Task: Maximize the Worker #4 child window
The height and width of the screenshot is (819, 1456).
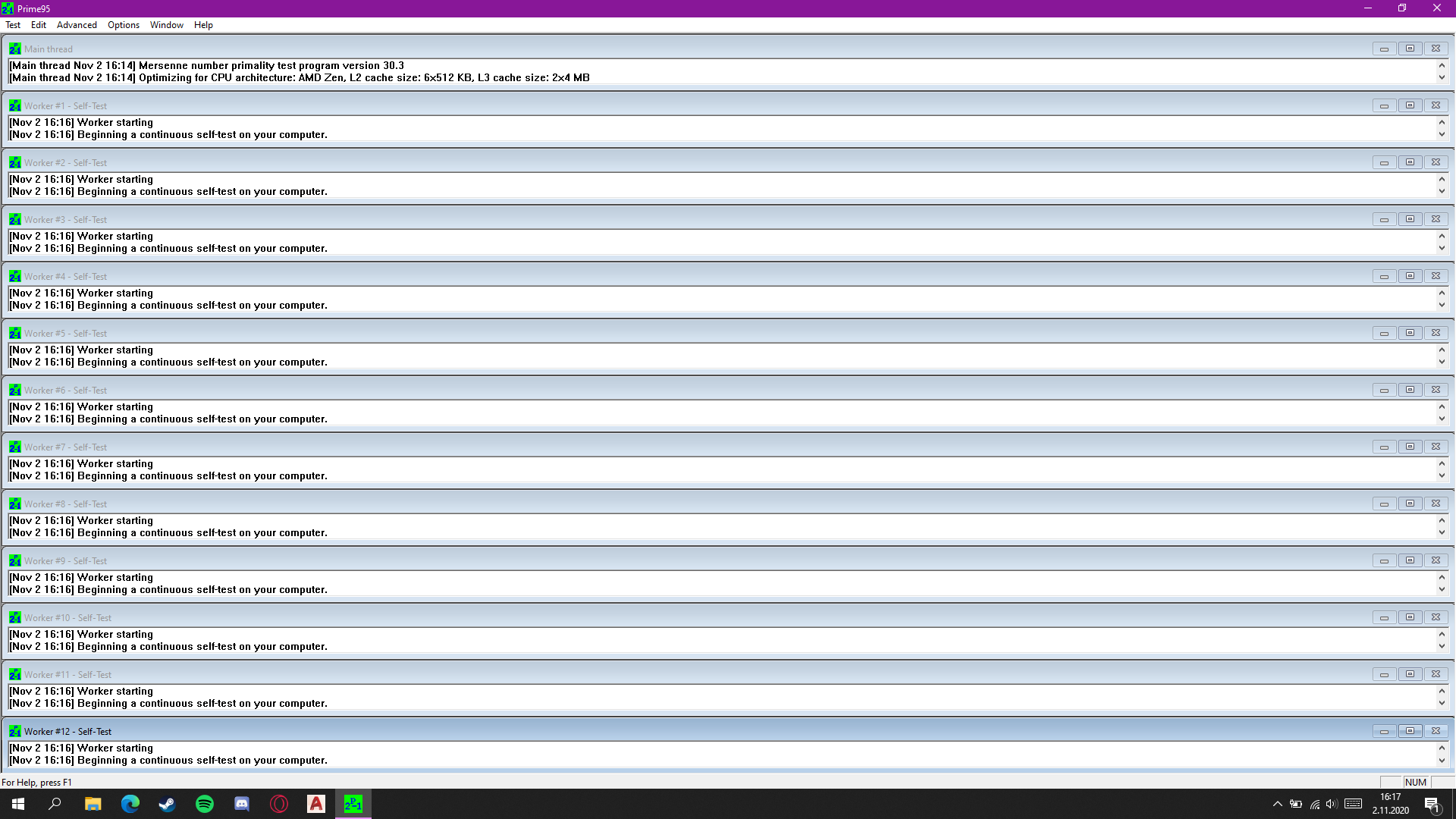Action: point(1410,276)
